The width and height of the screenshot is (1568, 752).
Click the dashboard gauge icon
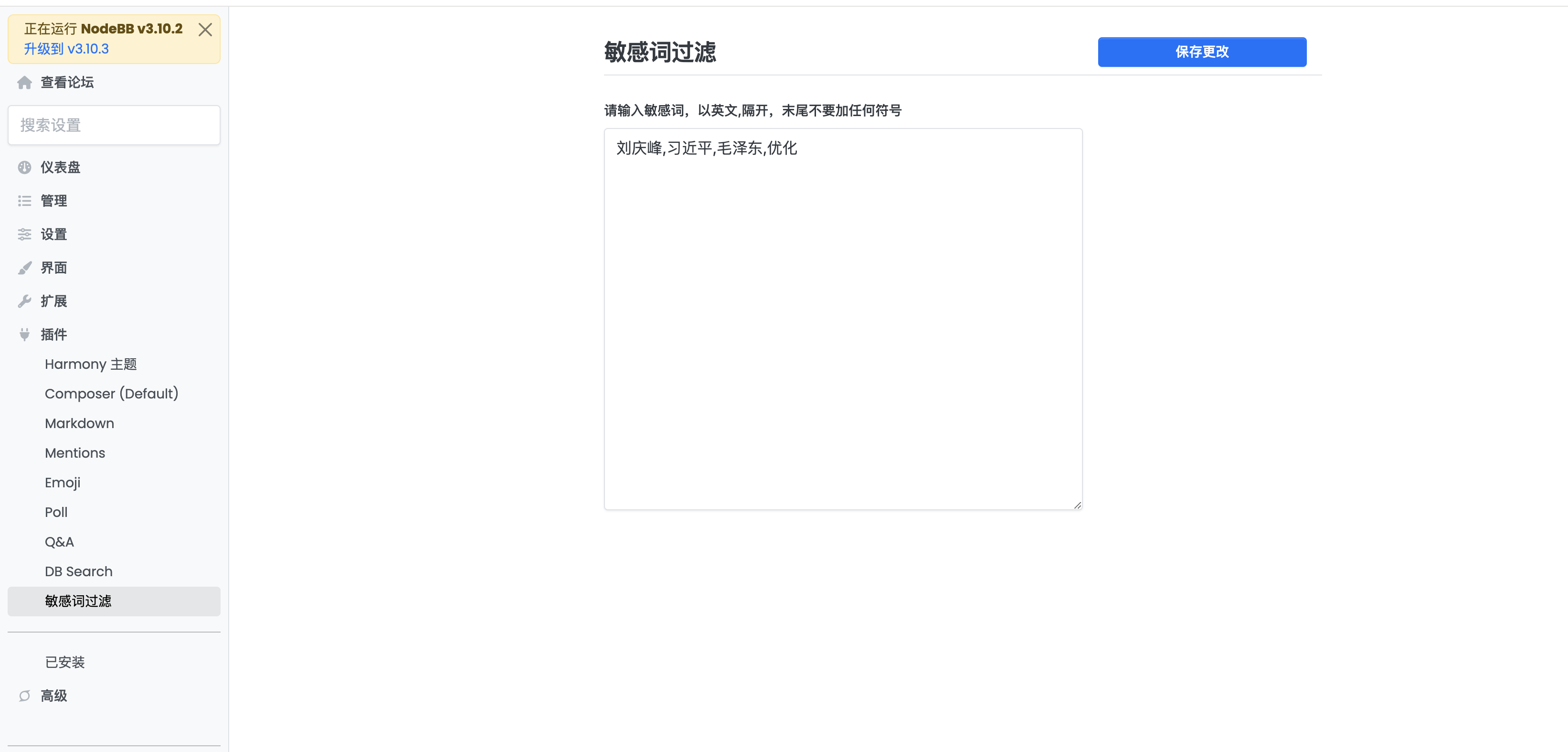coord(24,167)
